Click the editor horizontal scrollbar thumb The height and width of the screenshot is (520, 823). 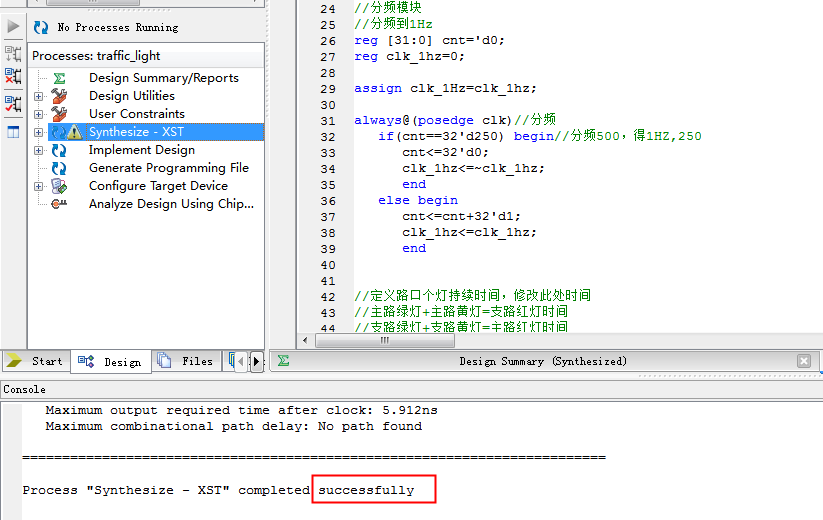[x=385, y=340]
